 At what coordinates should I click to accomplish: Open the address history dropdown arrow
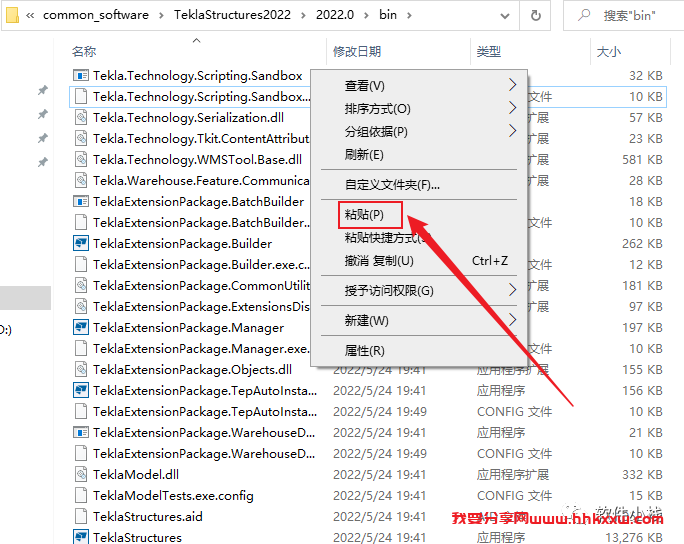pos(505,16)
